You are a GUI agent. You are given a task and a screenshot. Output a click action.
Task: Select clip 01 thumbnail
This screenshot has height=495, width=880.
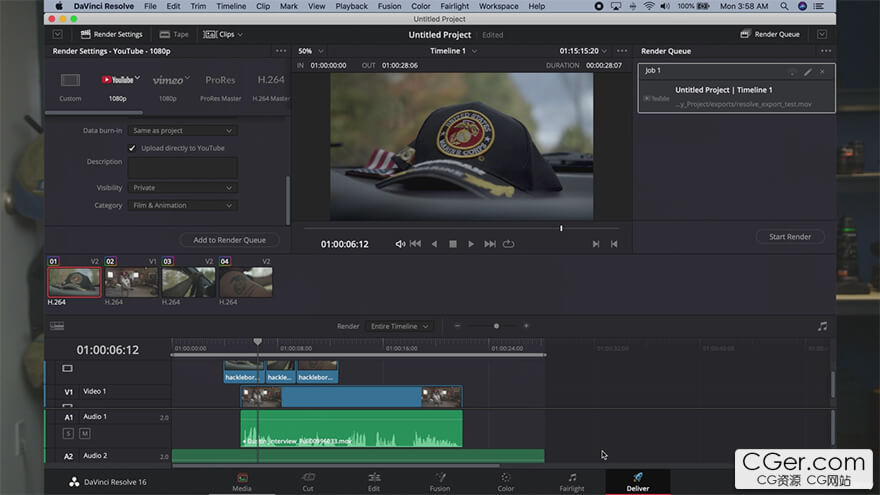(x=74, y=282)
